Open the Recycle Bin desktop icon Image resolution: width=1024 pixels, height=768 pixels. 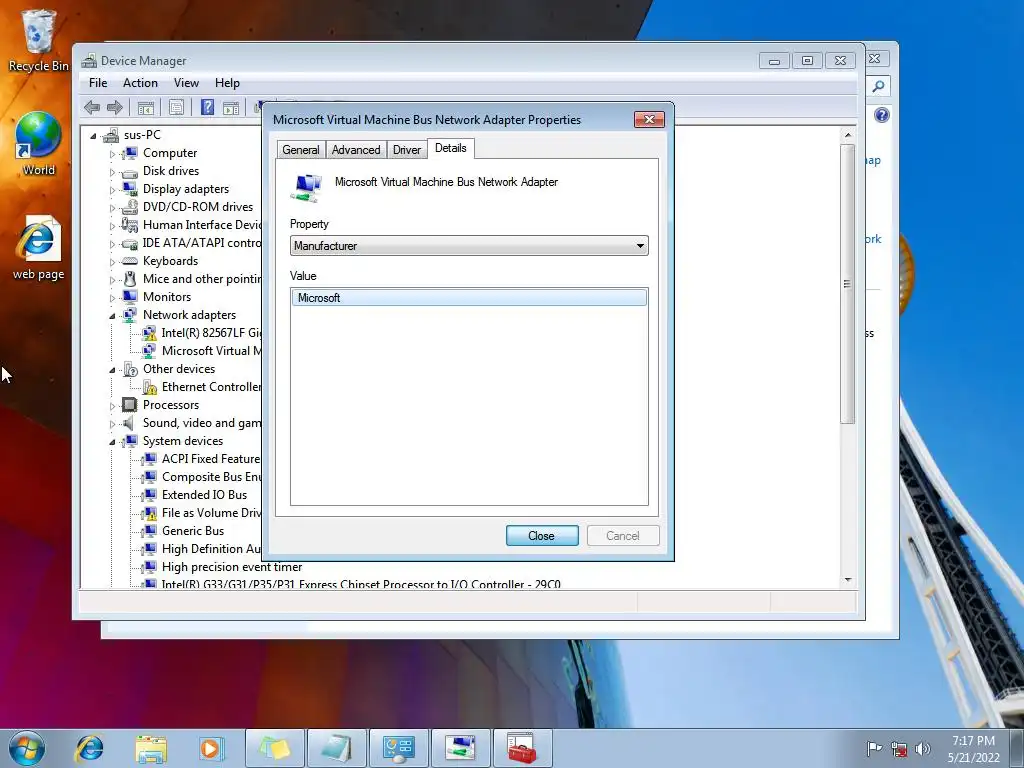pos(38,40)
